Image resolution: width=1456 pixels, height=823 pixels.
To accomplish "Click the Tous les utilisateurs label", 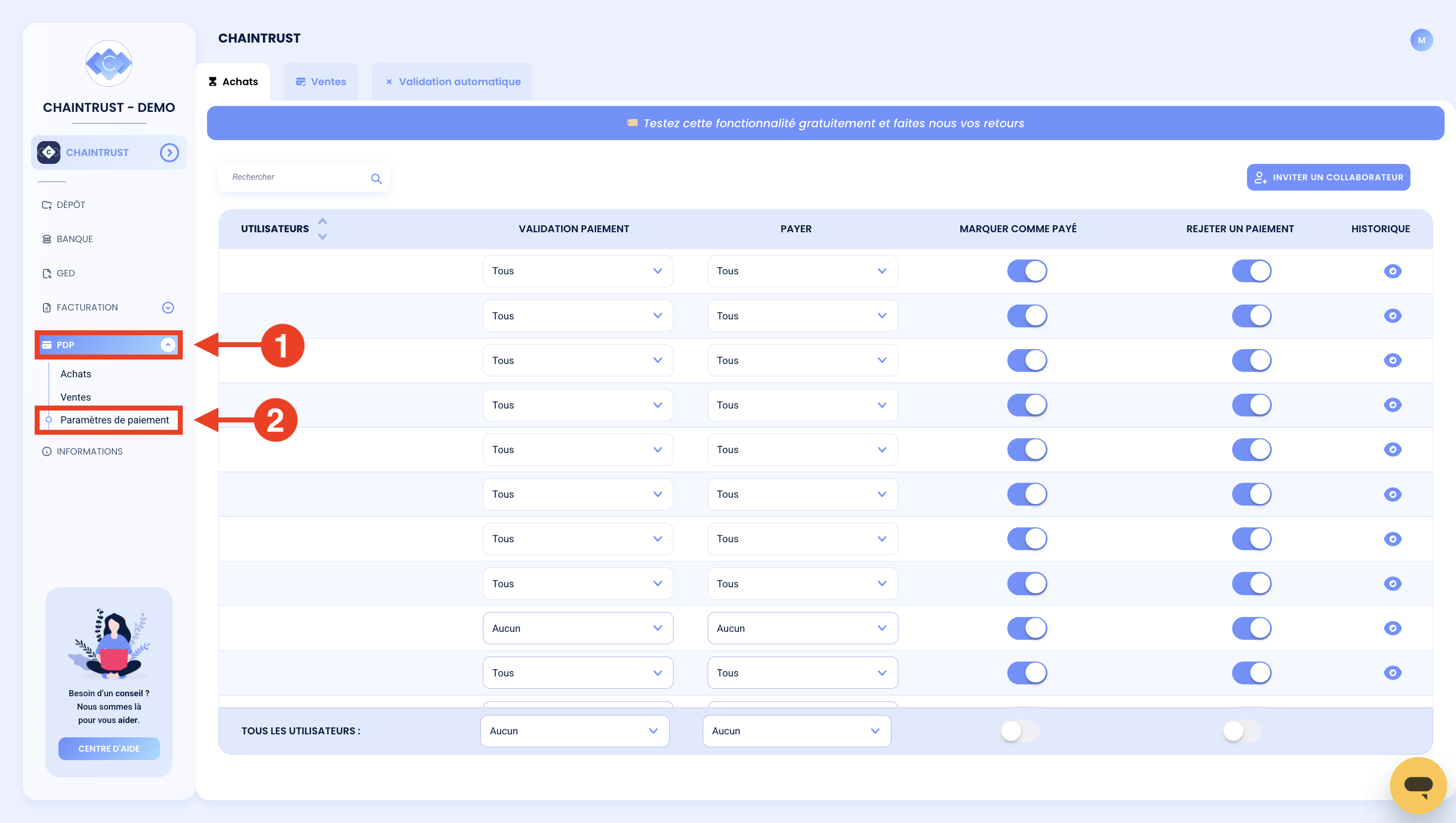I will pyautogui.click(x=301, y=731).
